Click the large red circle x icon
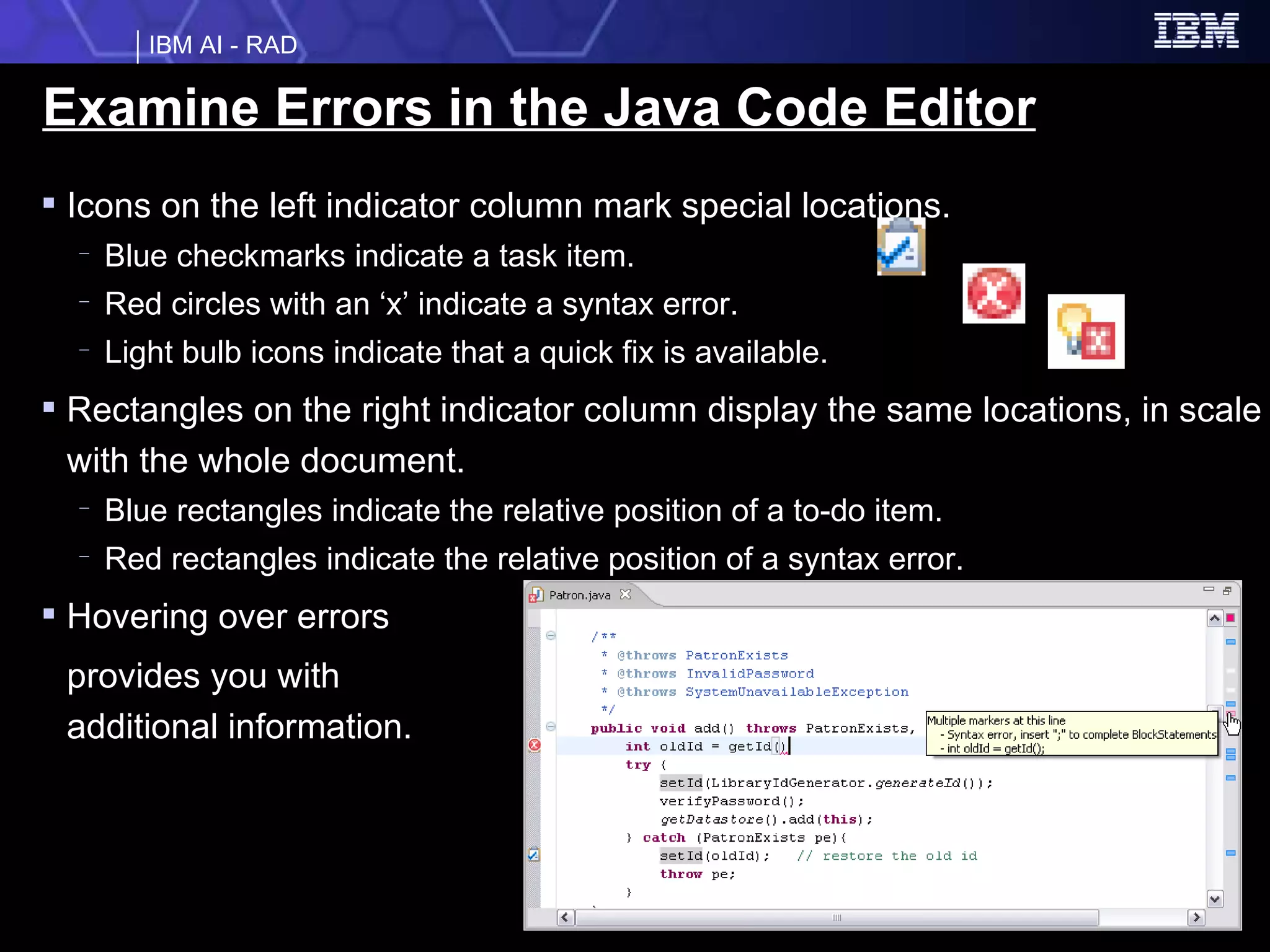Screen dimensions: 1270x952 point(993,293)
